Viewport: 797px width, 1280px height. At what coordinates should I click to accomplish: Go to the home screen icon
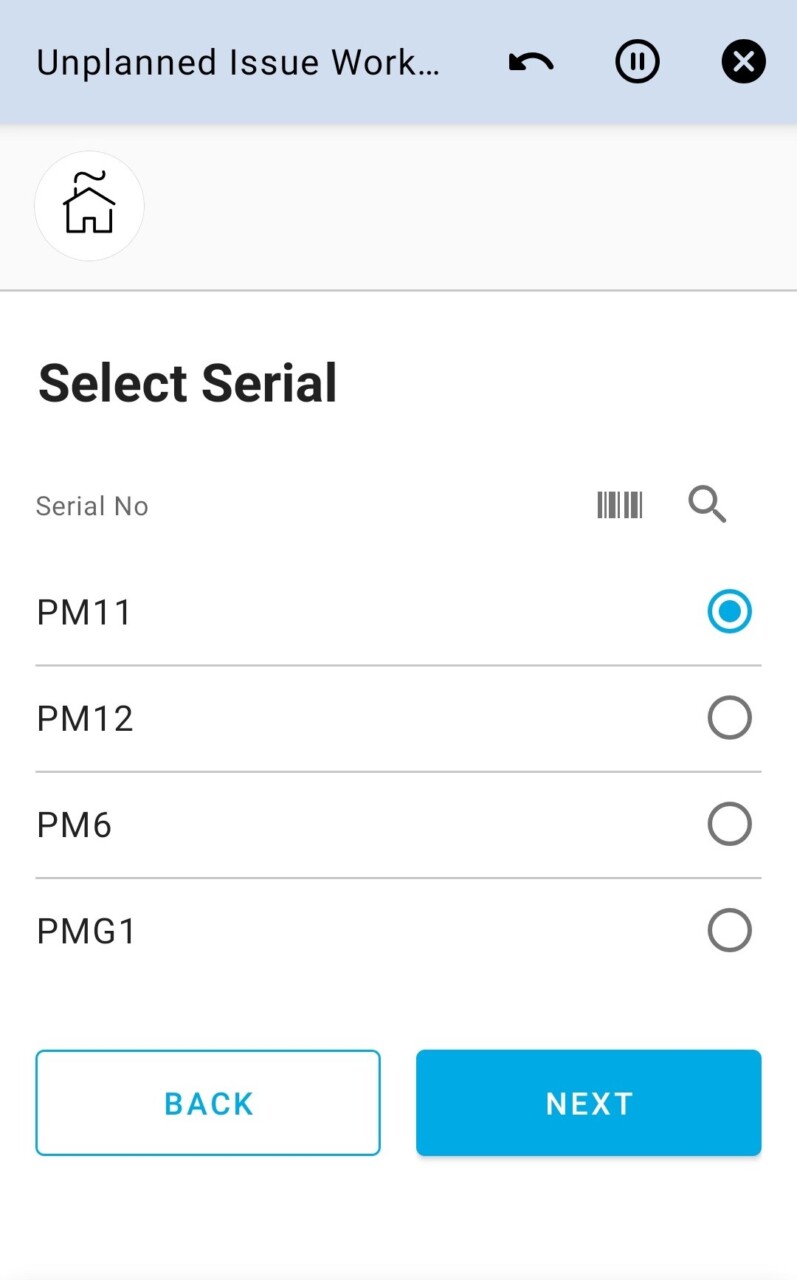point(89,206)
